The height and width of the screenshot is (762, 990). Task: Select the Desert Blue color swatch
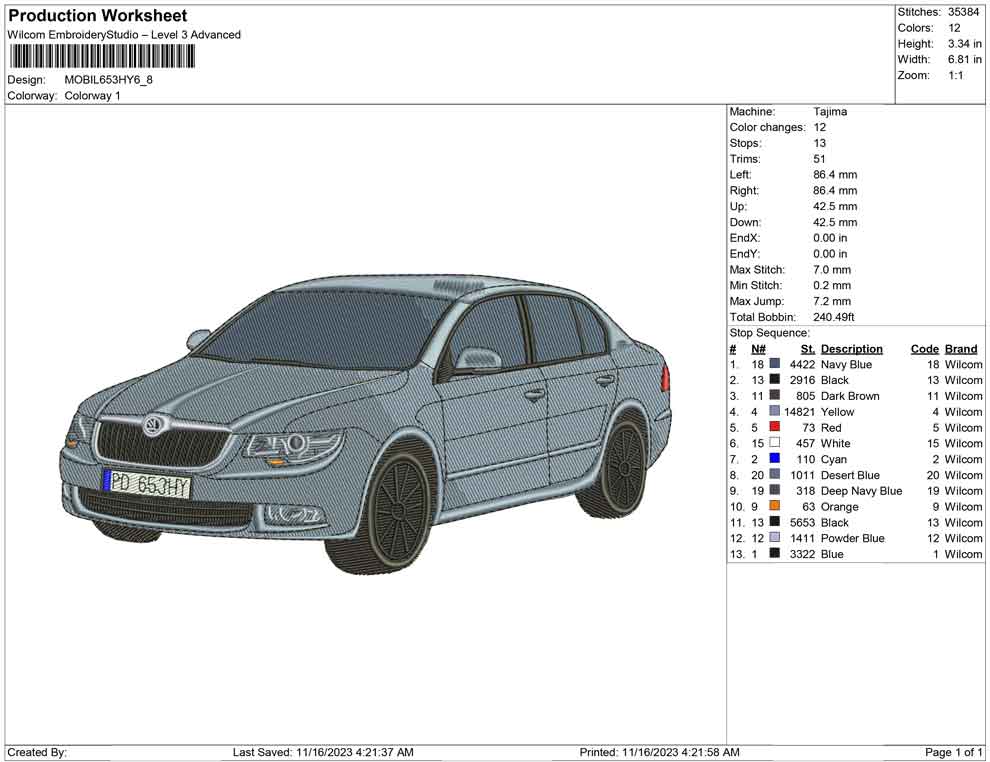tap(776, 475)
